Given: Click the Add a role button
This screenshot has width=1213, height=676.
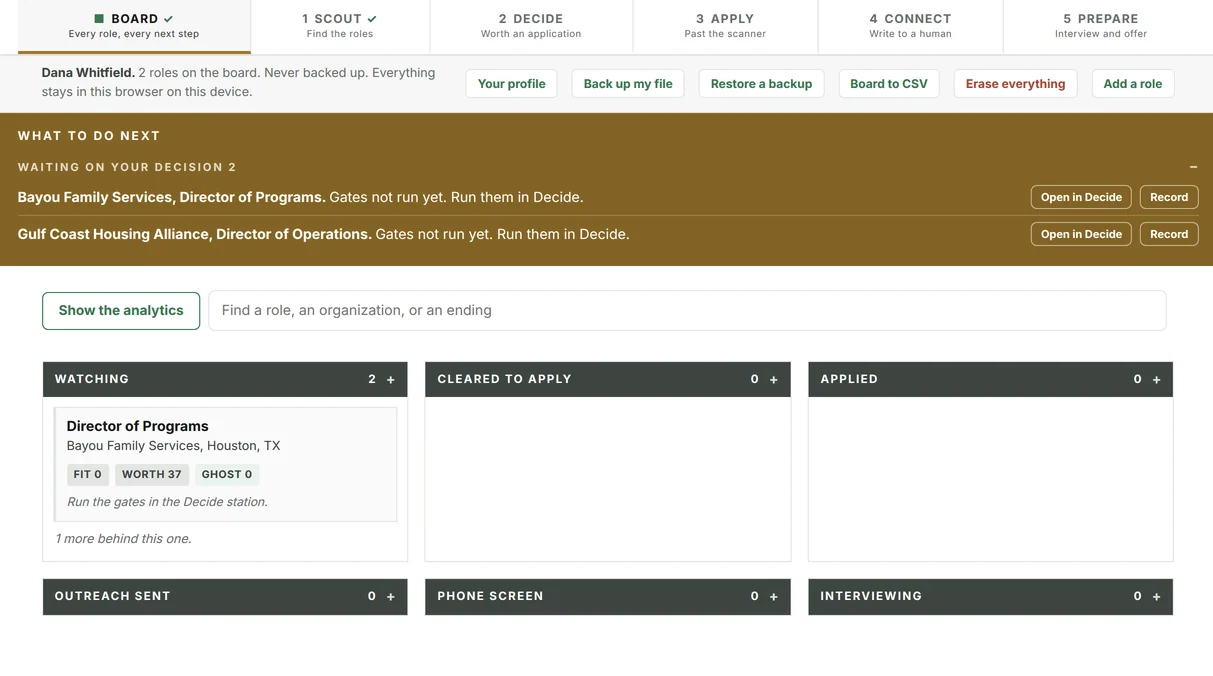Looking at the screenshot, I should point(1133,84).
